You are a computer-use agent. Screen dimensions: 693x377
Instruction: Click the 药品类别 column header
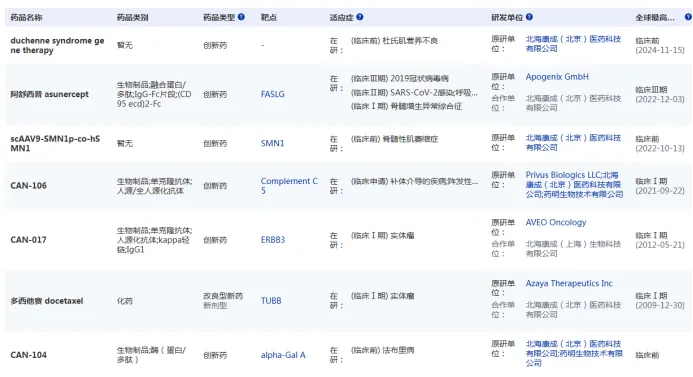coord(133,18)
